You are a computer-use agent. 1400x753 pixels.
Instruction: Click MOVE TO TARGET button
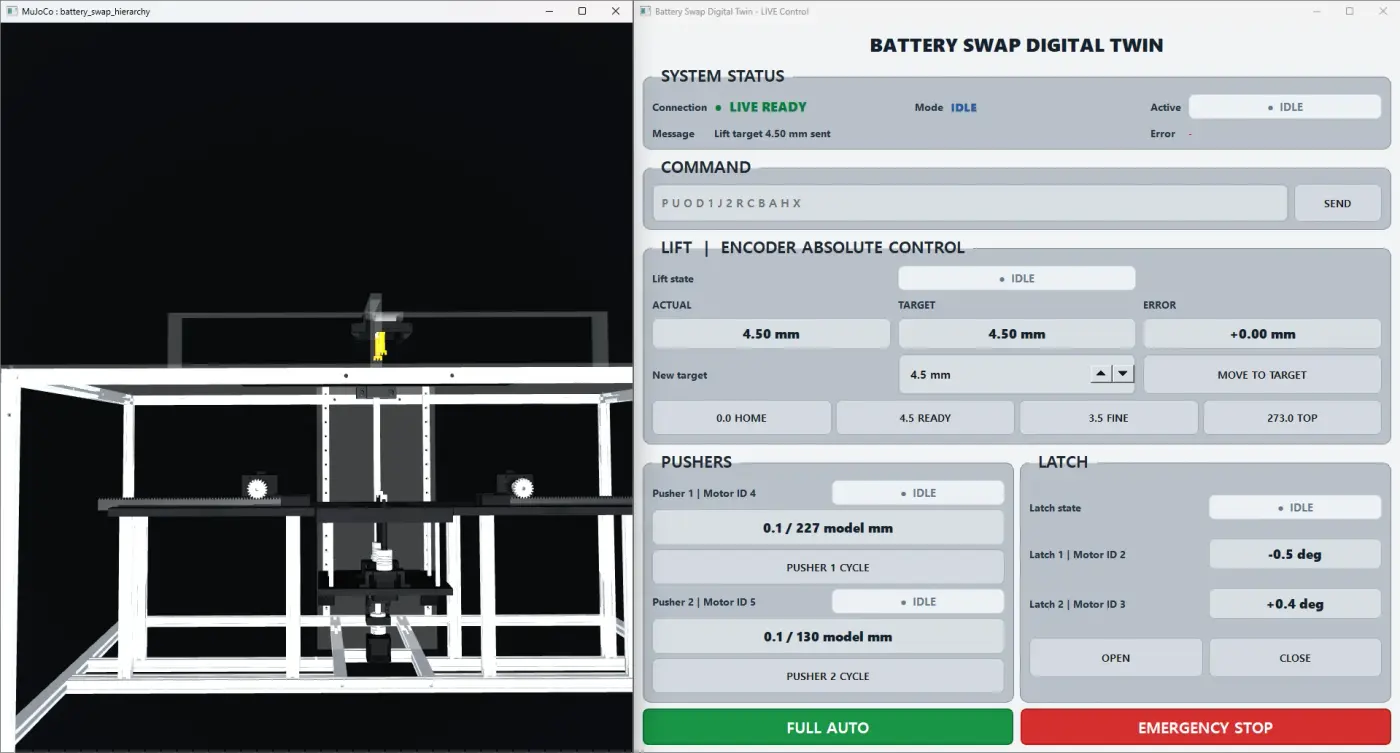[x=1262, y=375]
